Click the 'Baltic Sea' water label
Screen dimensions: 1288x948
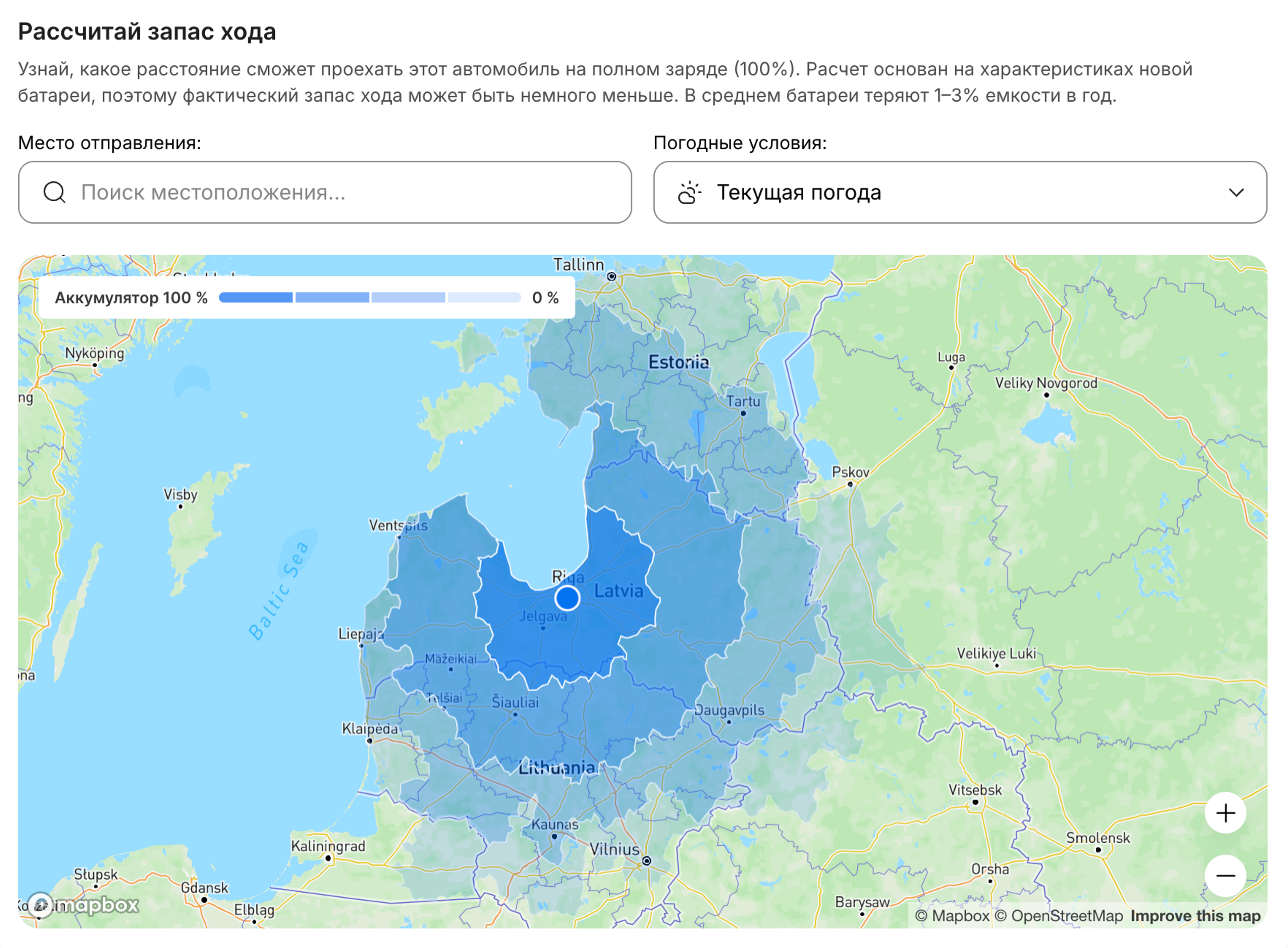coord(278,590)
